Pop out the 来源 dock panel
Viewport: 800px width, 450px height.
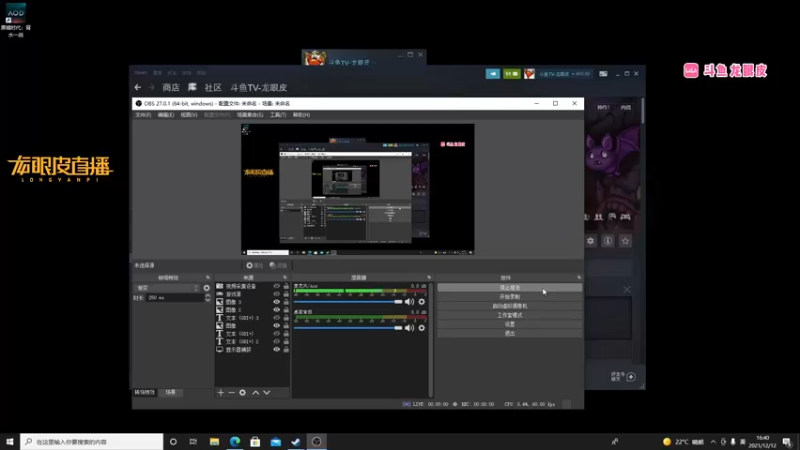285,278
